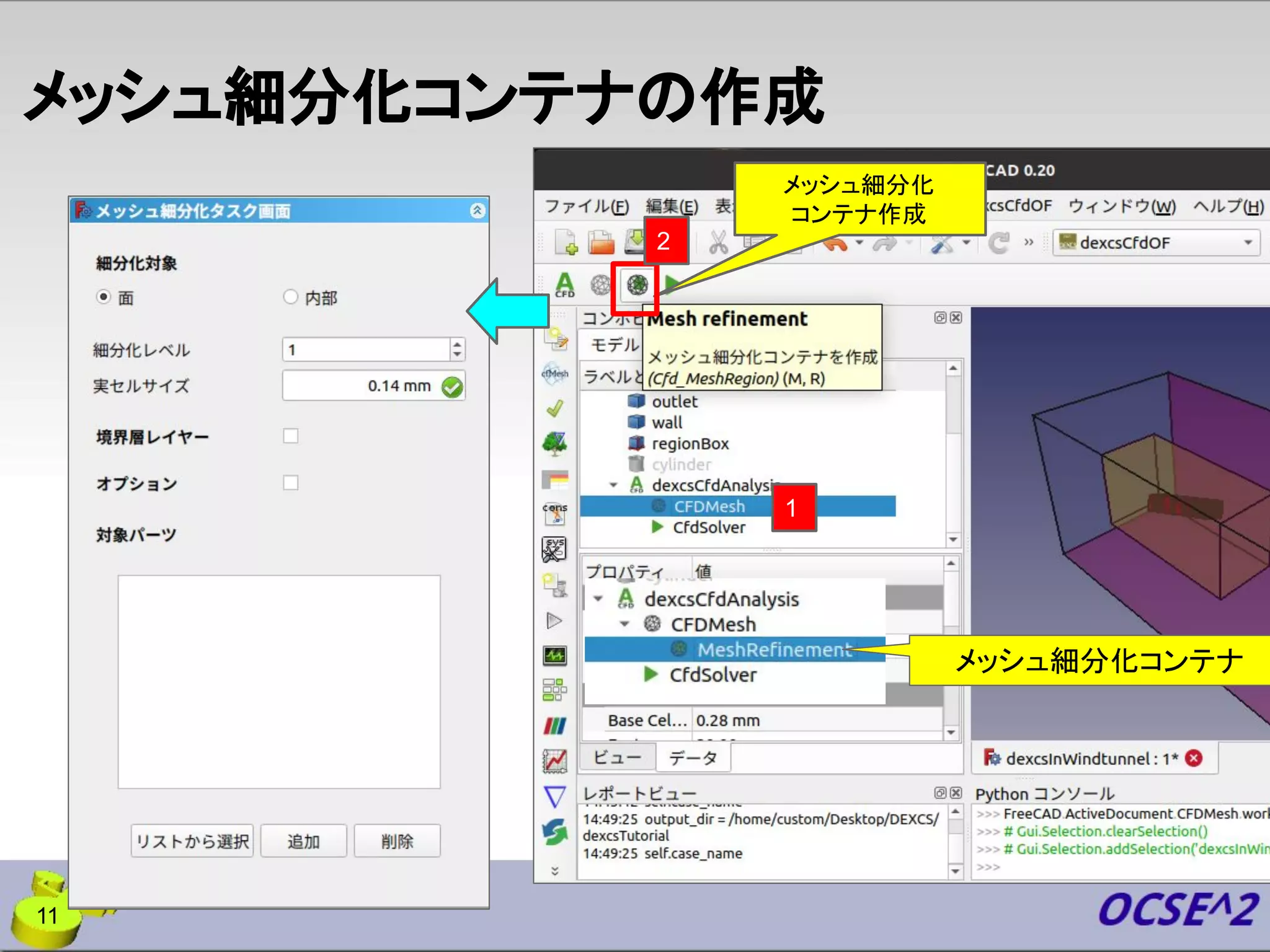Click the cfMesh sidebar icon
Viewport: 1270px width, 952px height.
coord(554,374)
